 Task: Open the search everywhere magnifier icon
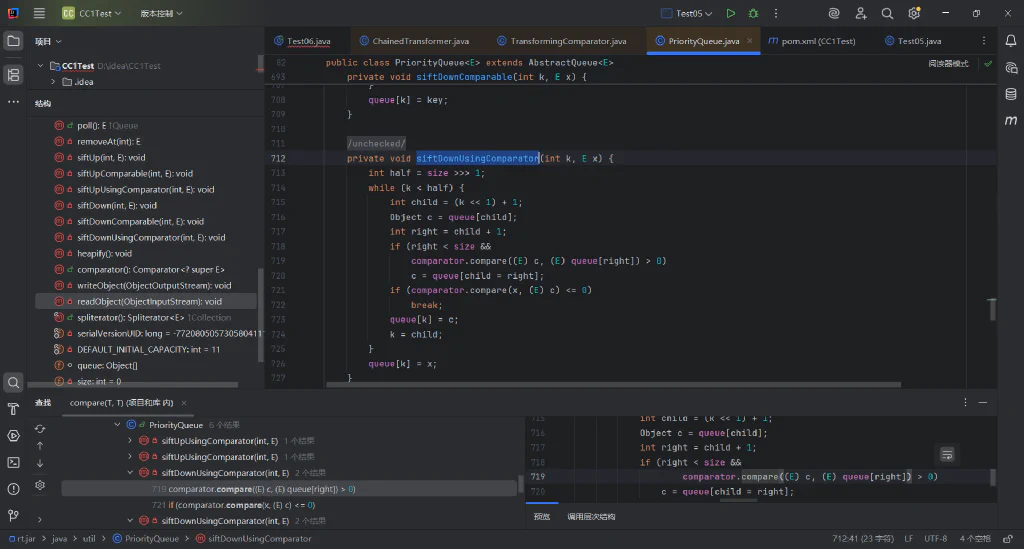click(887, 13)
